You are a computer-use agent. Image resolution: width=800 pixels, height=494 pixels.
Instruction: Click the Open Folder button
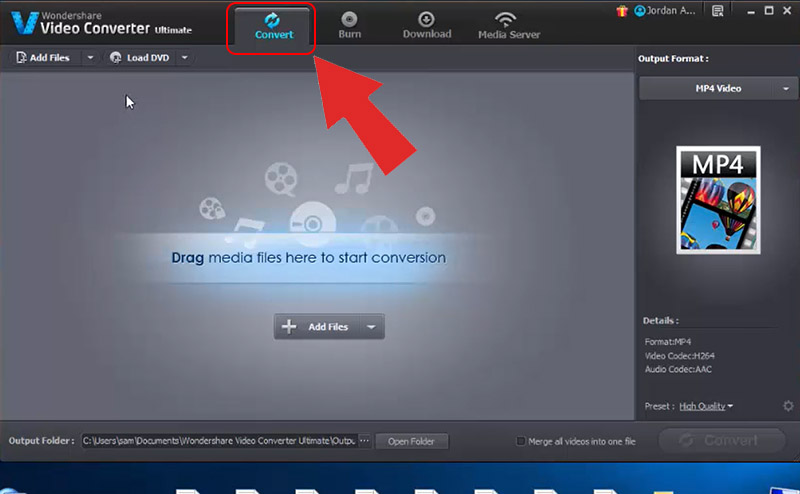coord(413,441)
